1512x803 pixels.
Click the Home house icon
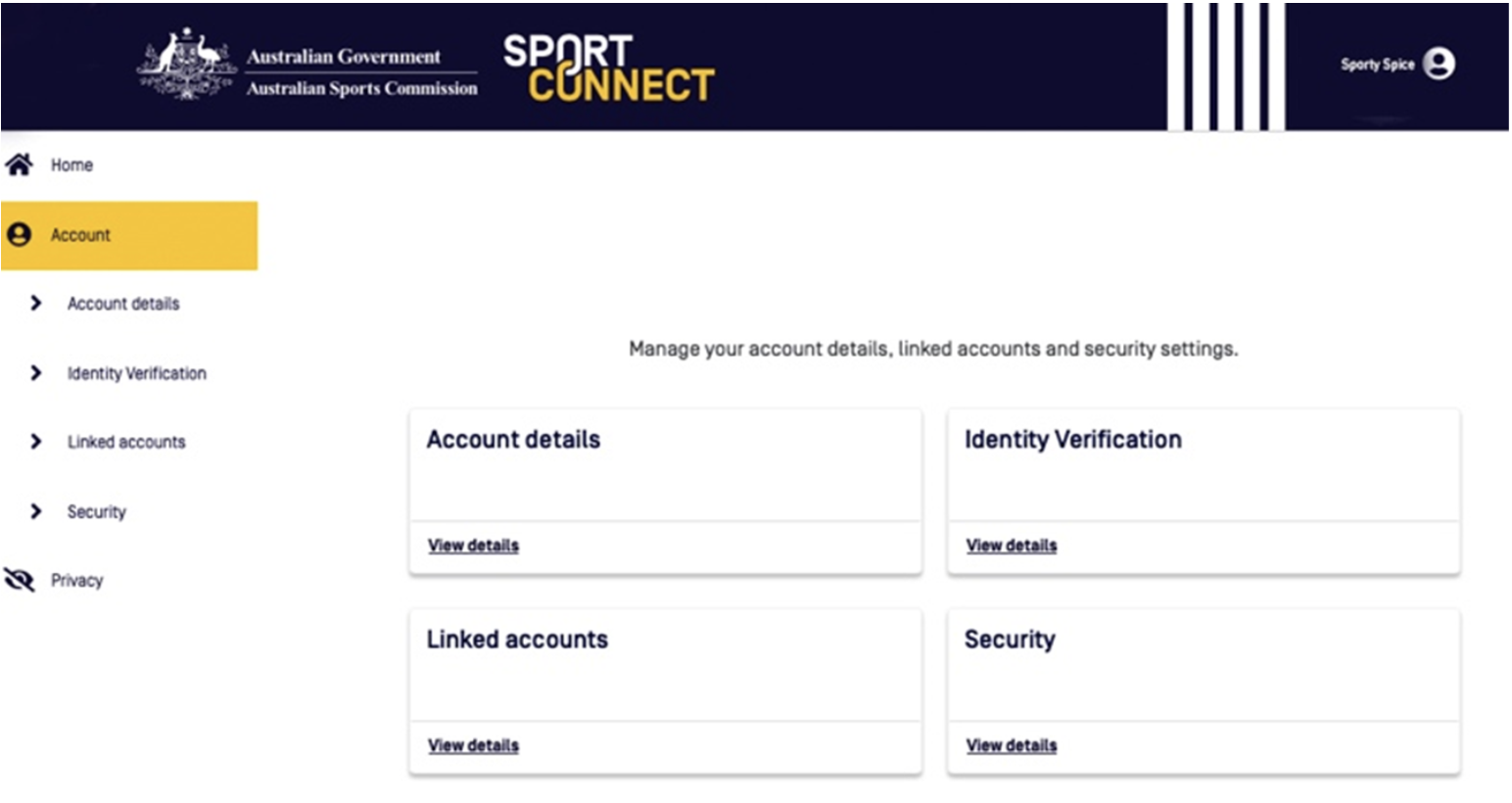coord(20,165)
